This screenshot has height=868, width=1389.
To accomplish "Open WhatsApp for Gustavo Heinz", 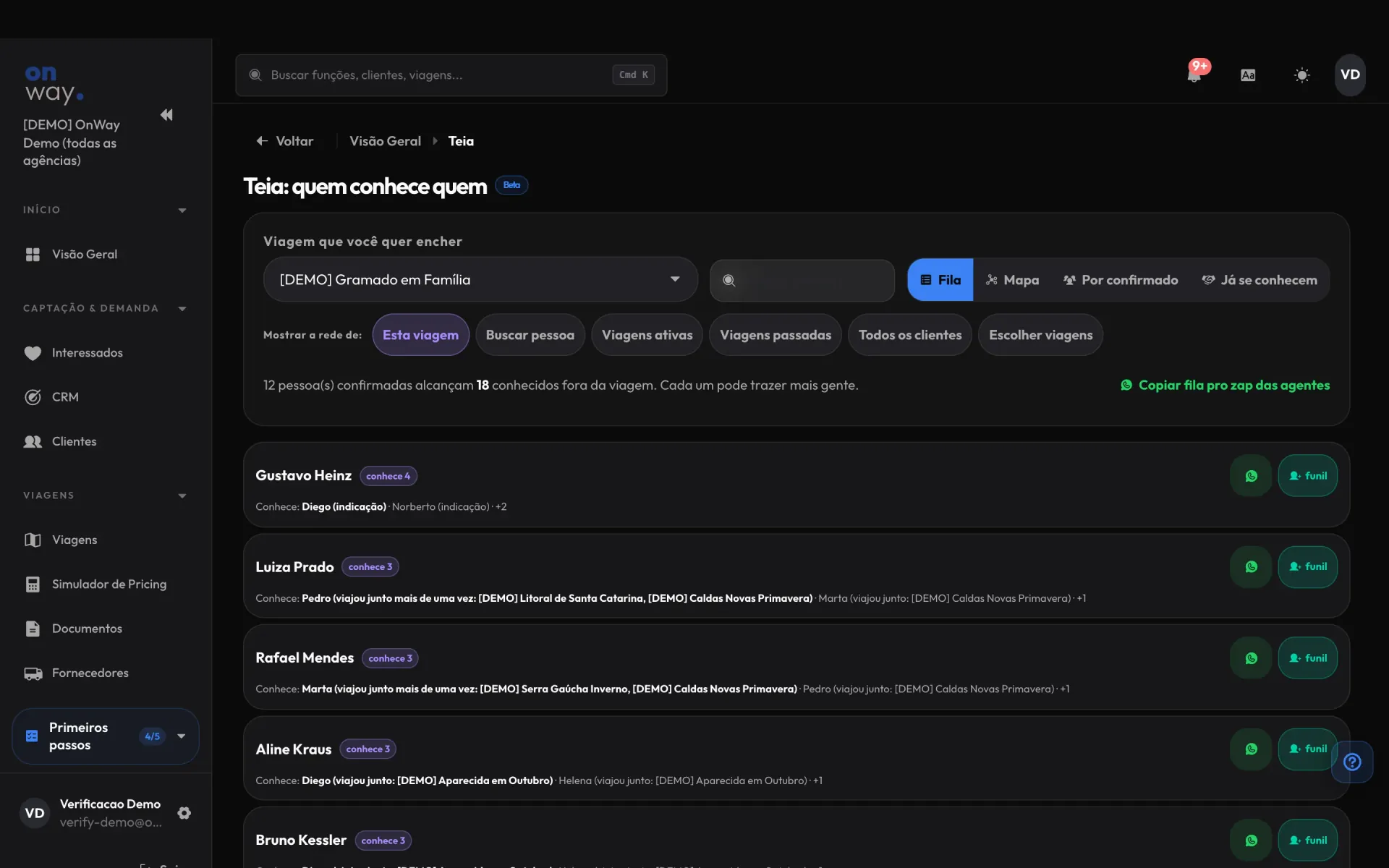I will [1251, 476].
